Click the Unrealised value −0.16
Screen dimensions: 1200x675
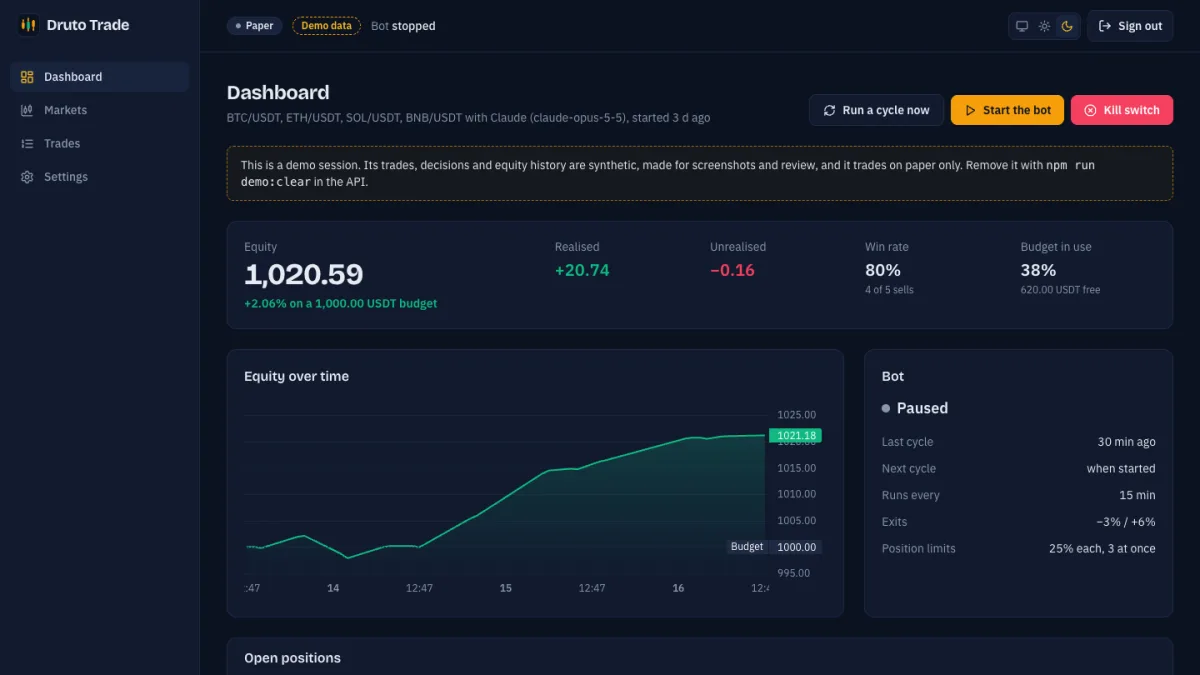tap(732, 270)
